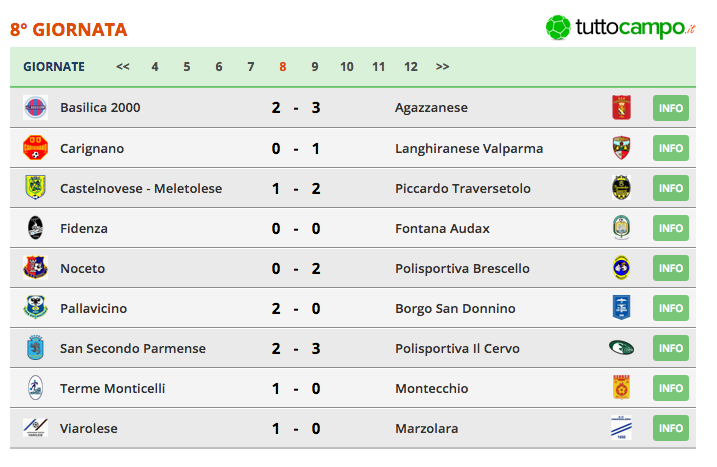Select the Noceto team badge
Screen dimensions: 717x467
point(36,268)
